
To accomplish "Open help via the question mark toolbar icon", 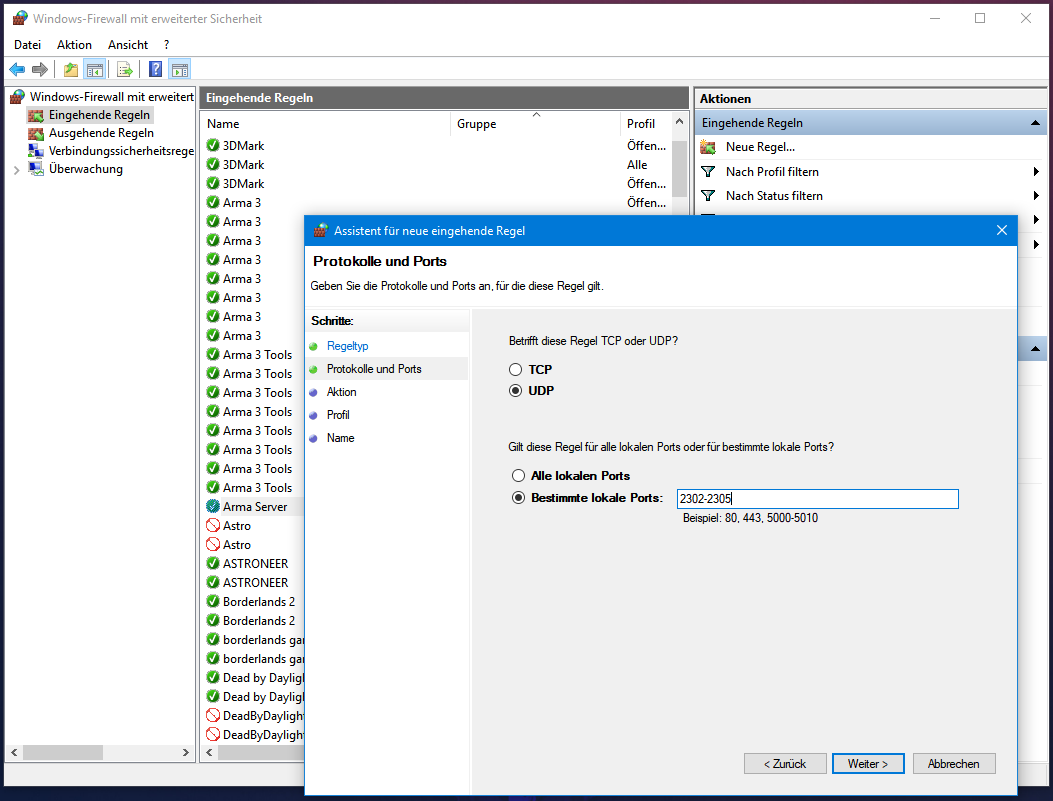I will point(155,69).
